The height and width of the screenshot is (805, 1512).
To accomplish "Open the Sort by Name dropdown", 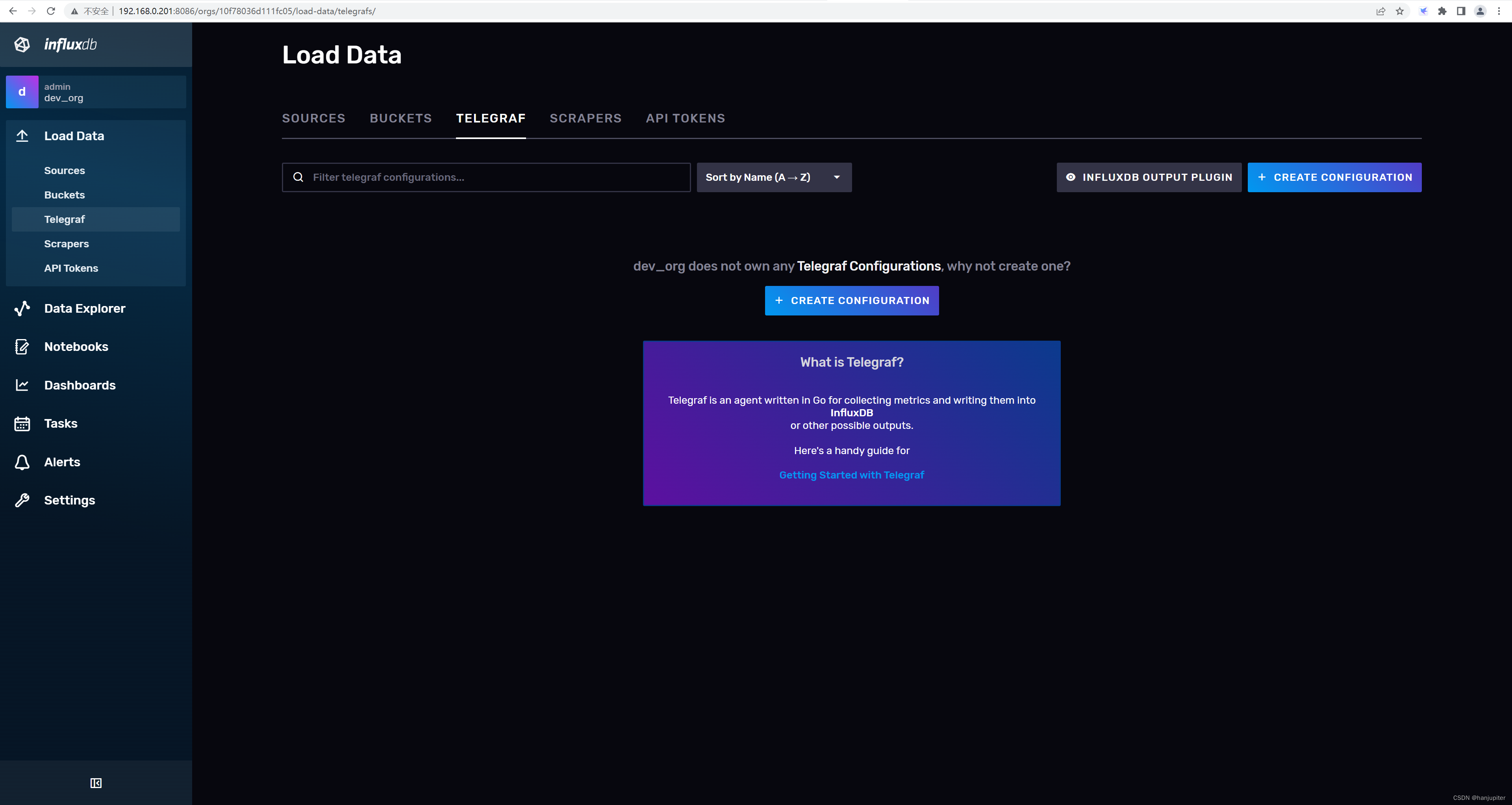I will (x=774, y=177).
